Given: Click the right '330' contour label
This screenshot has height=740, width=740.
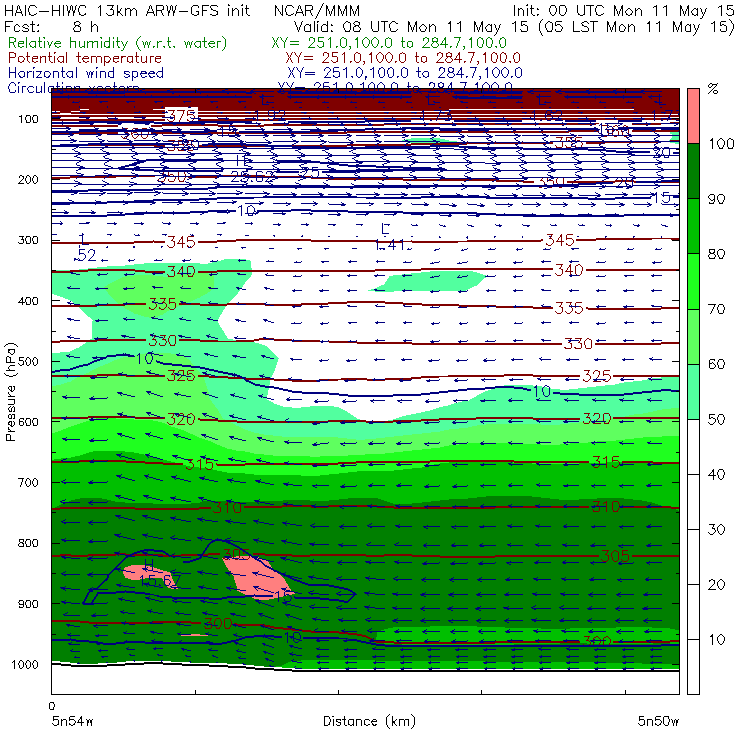Looking at the screenshot, I should coord(578,344).
